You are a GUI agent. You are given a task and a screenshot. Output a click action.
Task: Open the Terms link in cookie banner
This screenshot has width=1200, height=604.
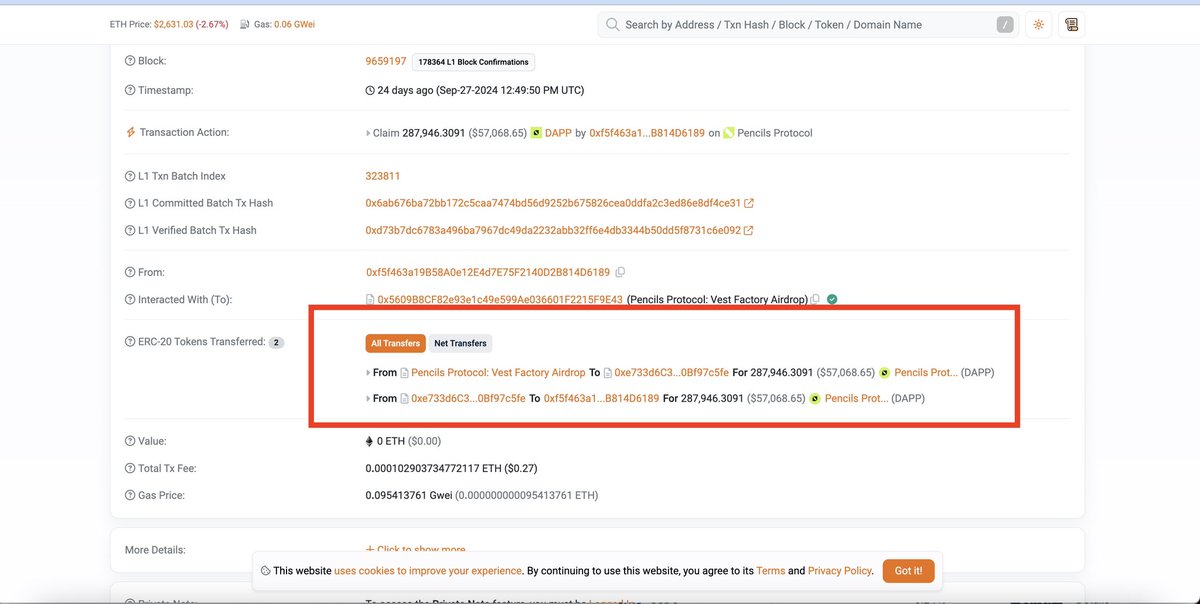pos(770,571)
